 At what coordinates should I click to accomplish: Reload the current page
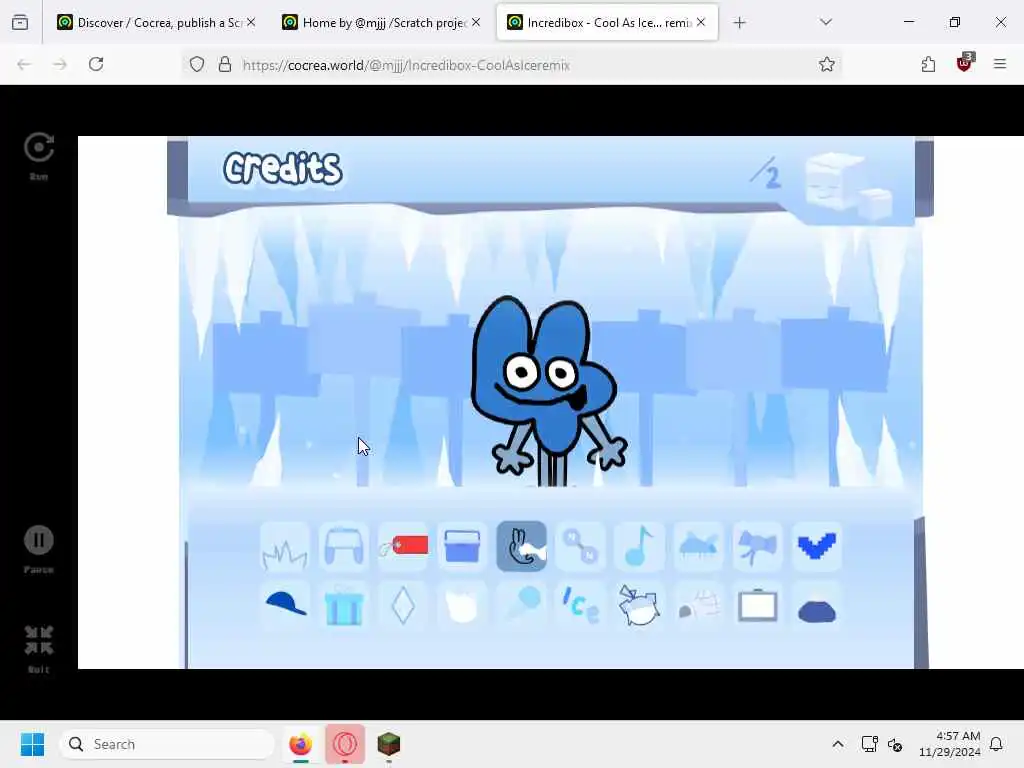pos(96,65)
